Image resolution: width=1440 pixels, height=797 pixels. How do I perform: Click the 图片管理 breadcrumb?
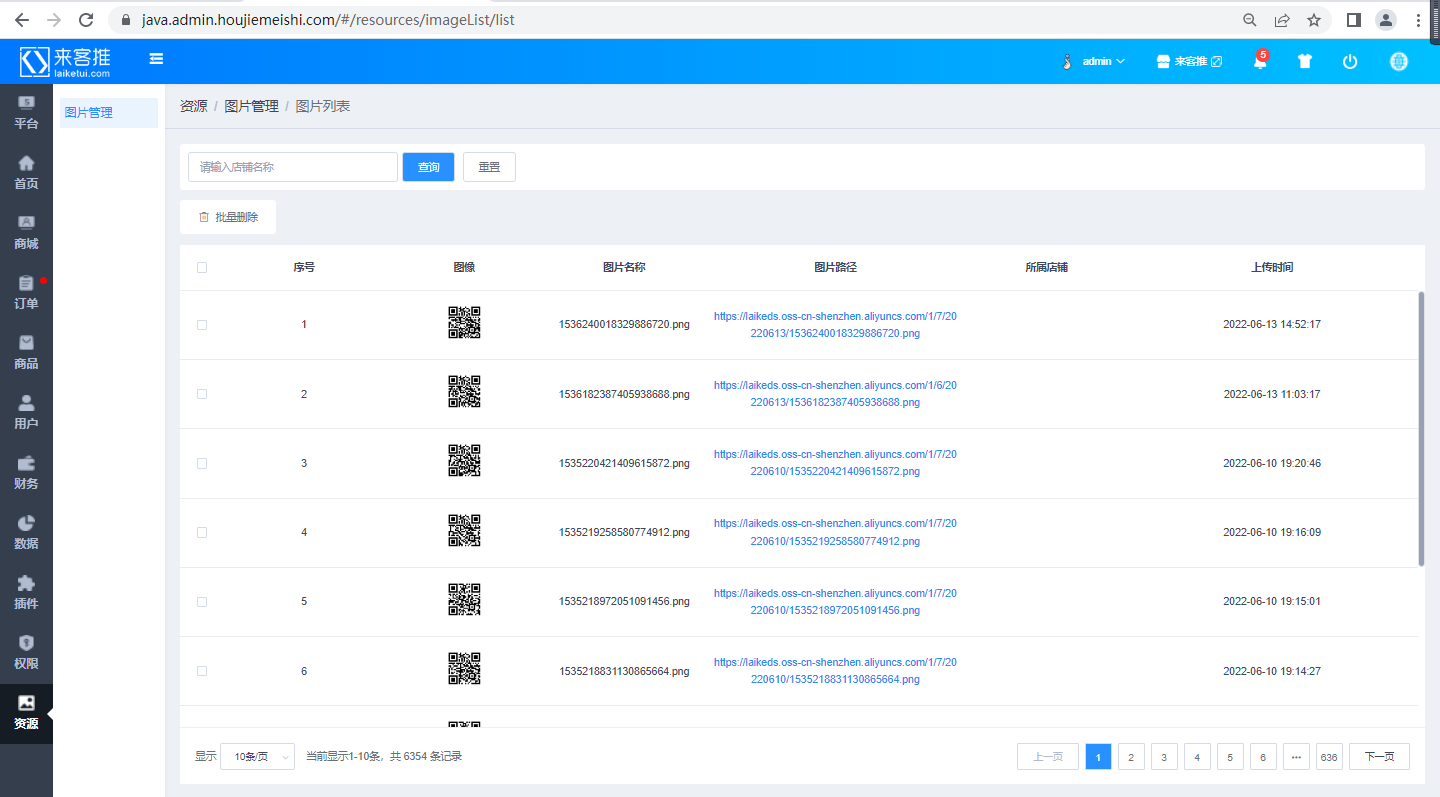251,106
